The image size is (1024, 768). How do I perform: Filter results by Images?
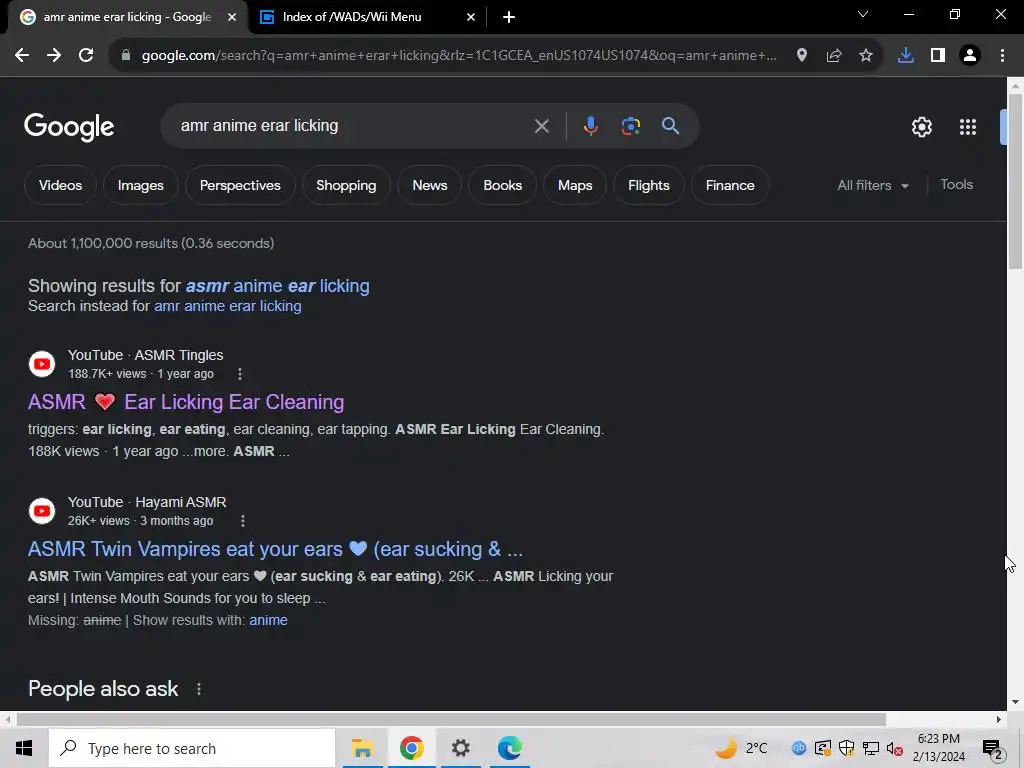click(140, 185)
